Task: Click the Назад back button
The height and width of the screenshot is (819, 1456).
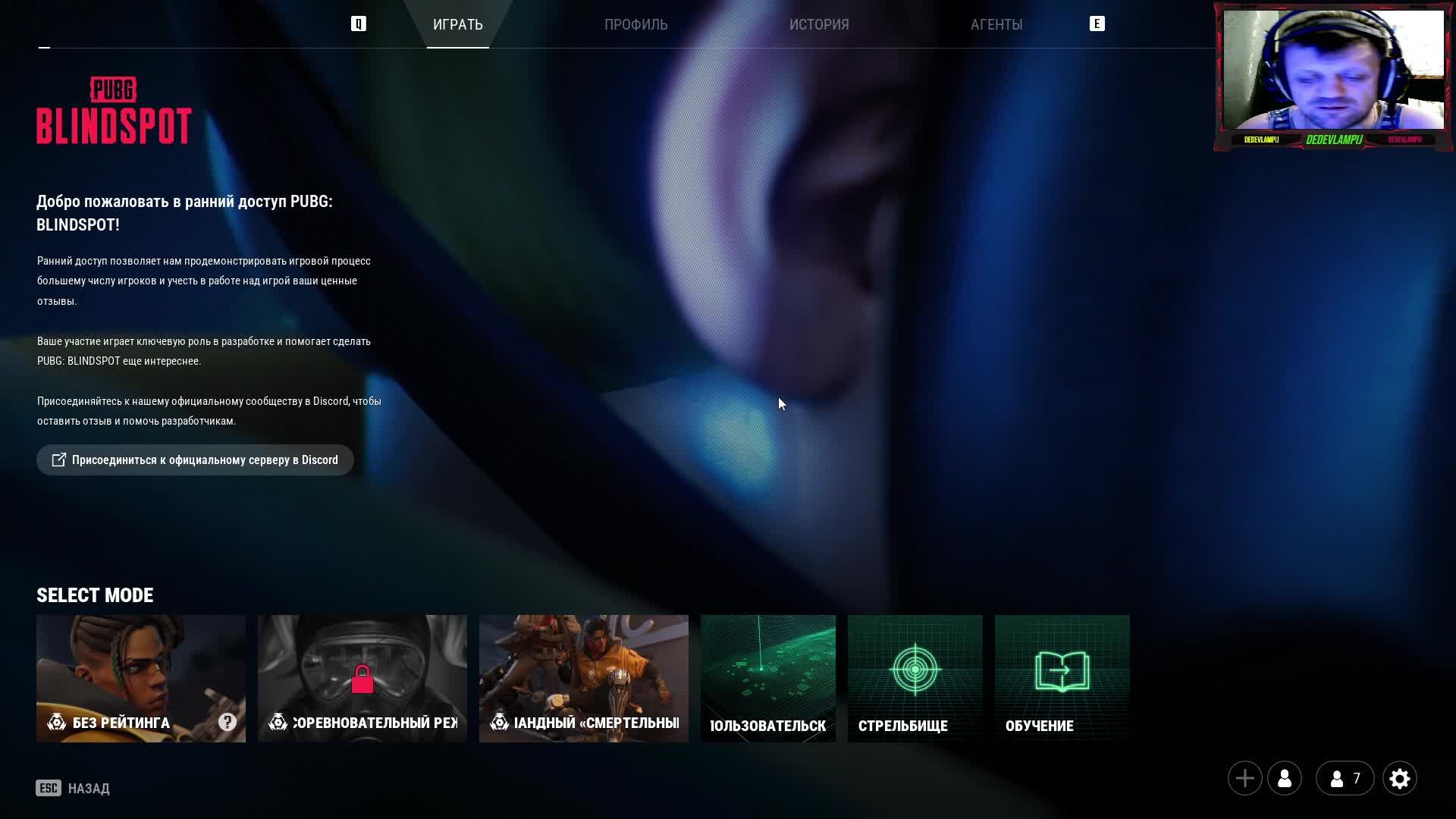Action: click(89, 789)
